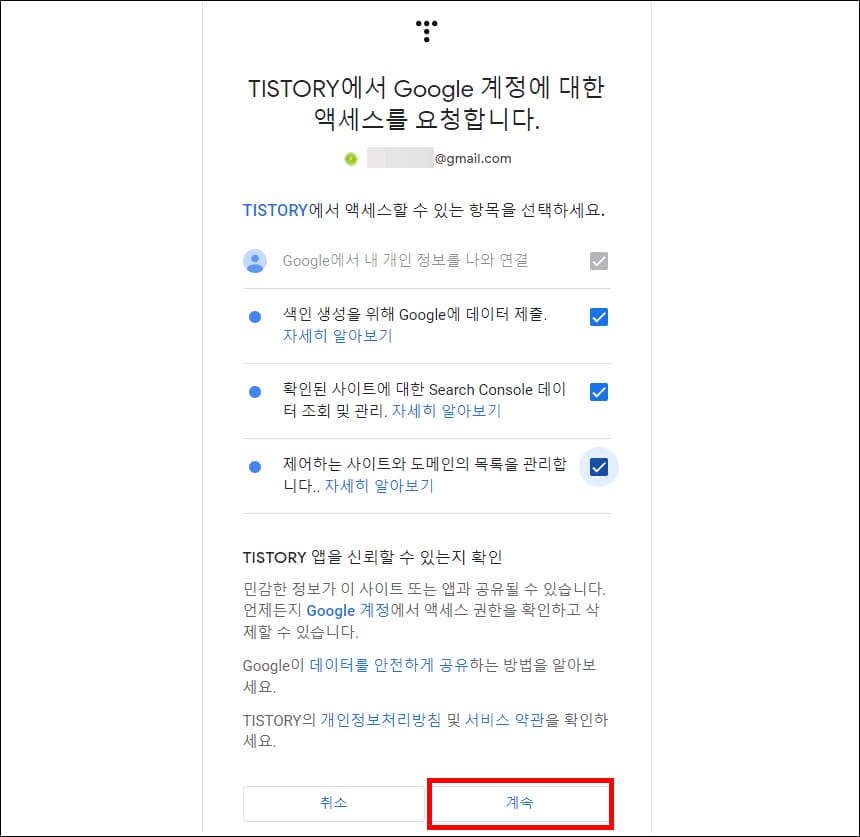Uncheck the 사이트와 도메인 목록 관리 checkbox

pos(598,466)
